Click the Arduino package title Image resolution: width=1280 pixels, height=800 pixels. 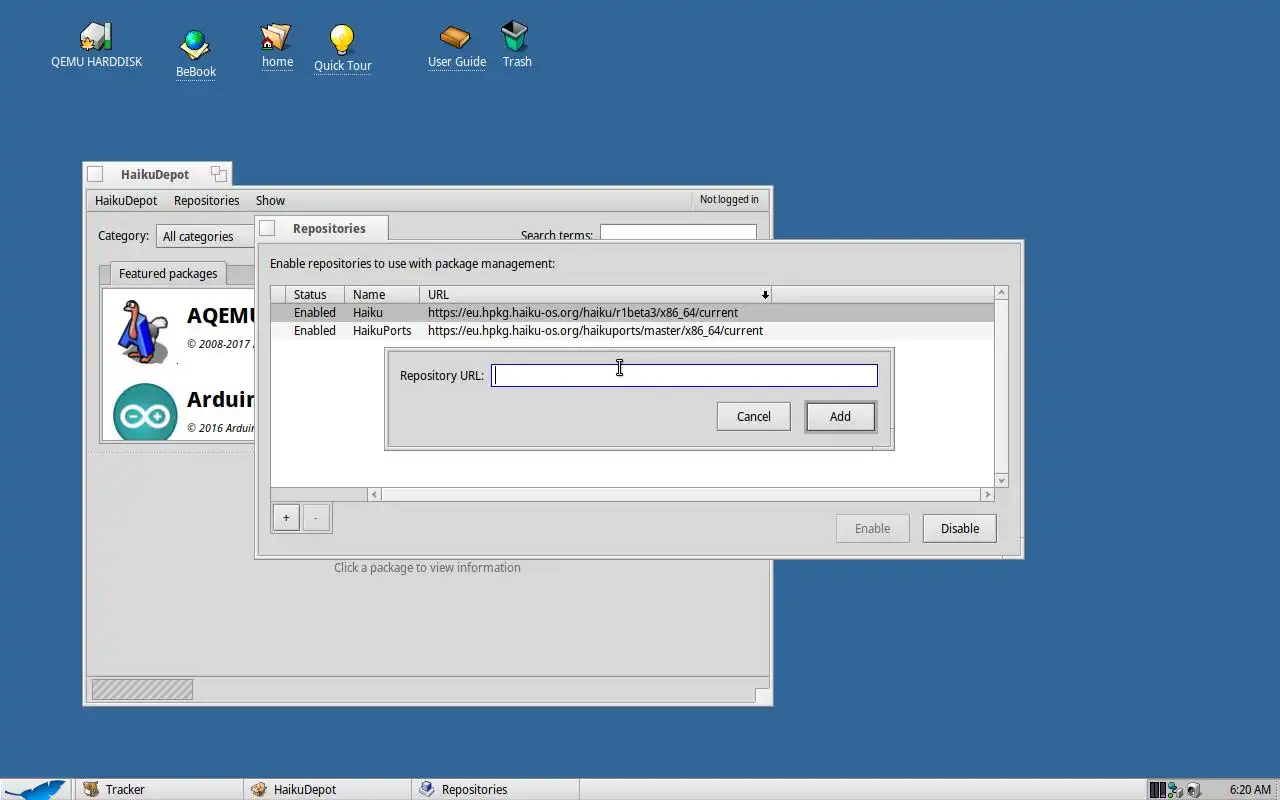[220, 399]
